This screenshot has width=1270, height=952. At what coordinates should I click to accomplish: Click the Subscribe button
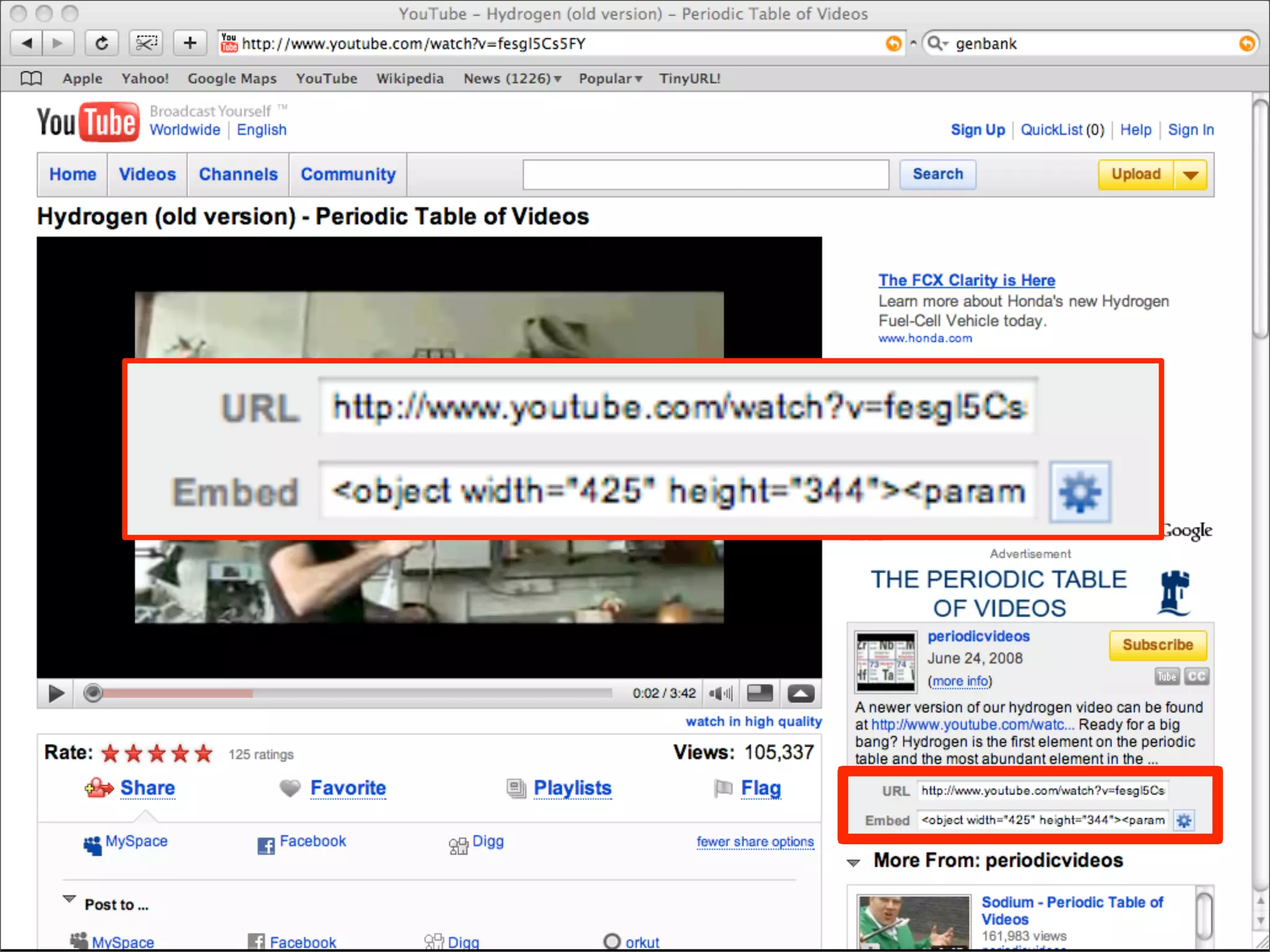point(1157,645)
